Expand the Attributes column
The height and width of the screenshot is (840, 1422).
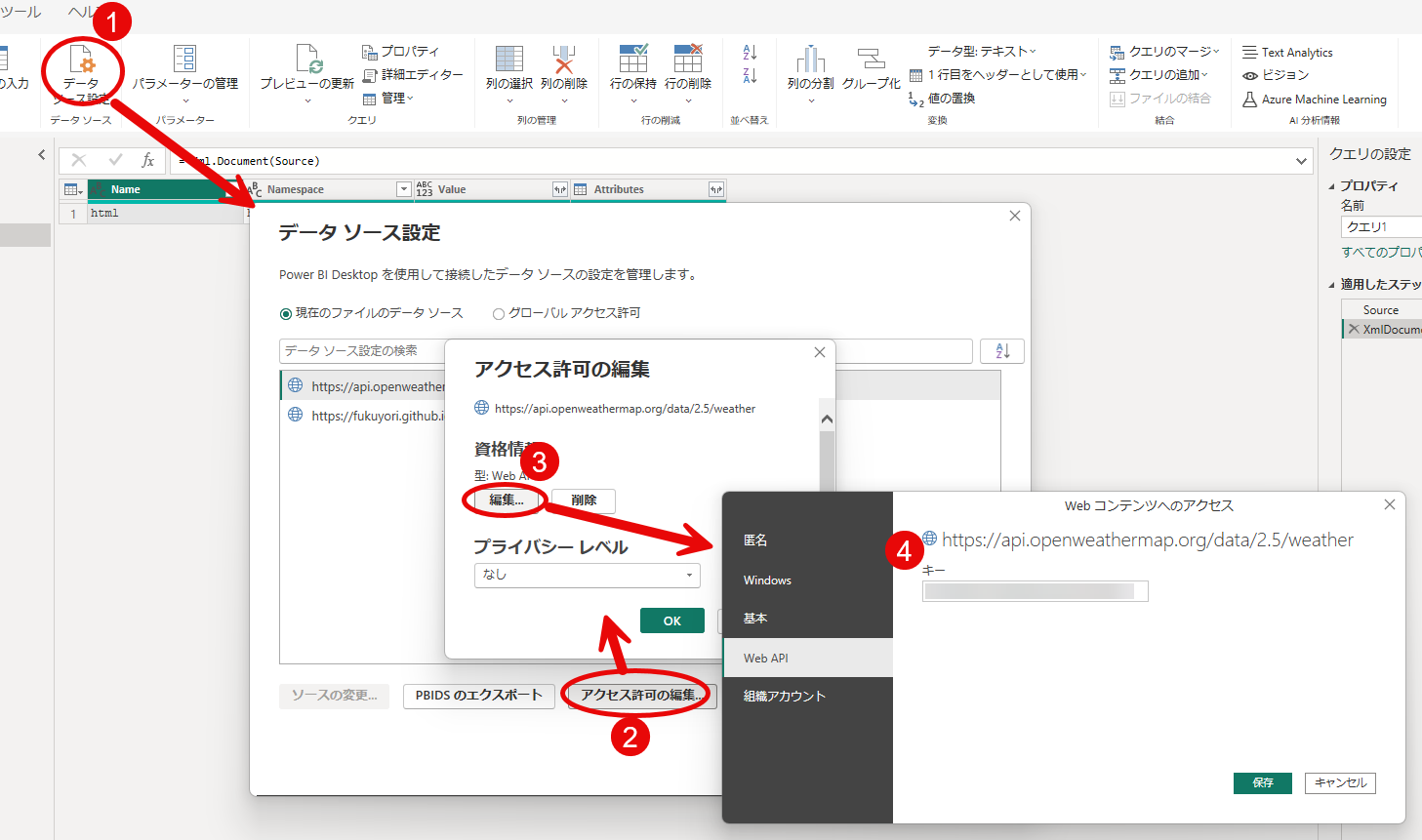tap(716, 189)
